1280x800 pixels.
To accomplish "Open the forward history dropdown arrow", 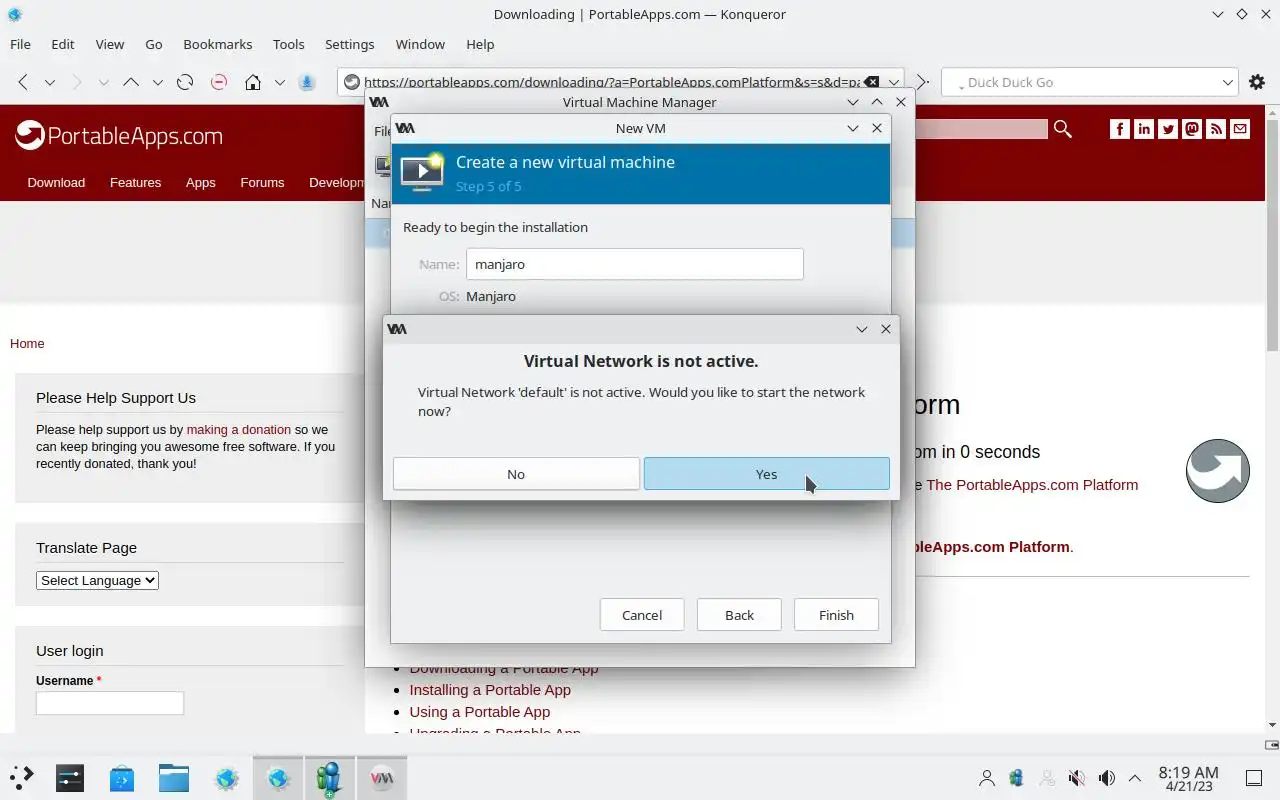I will 104,82.
